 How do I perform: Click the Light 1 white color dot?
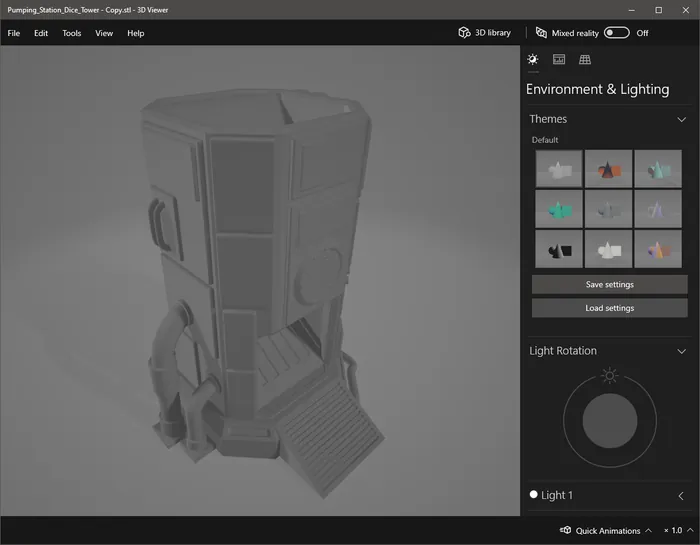pyautogui.click(x=534, y=495)
